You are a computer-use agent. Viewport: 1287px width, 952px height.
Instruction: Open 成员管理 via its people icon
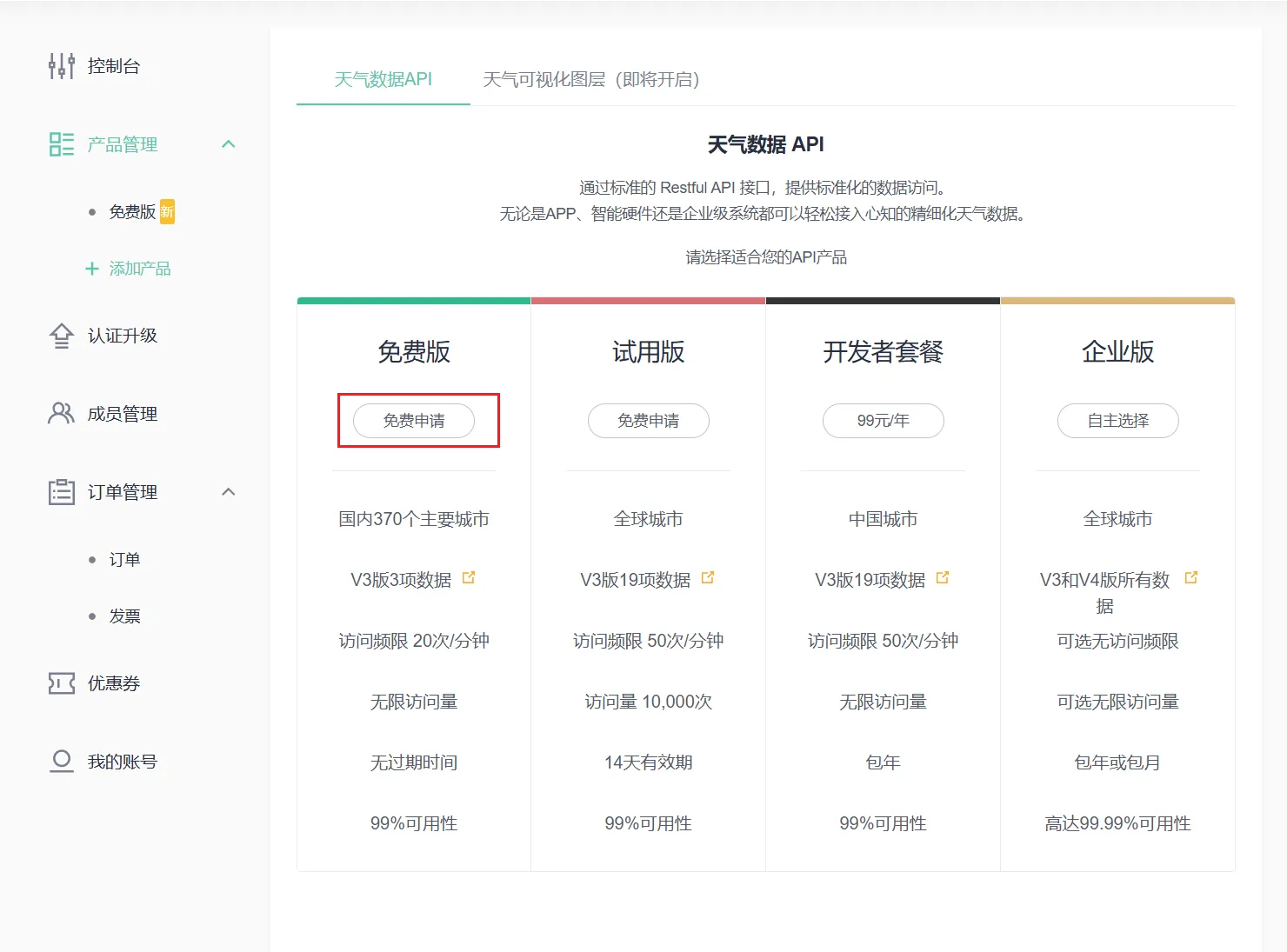pyautogui.click(x=60, y=413)
